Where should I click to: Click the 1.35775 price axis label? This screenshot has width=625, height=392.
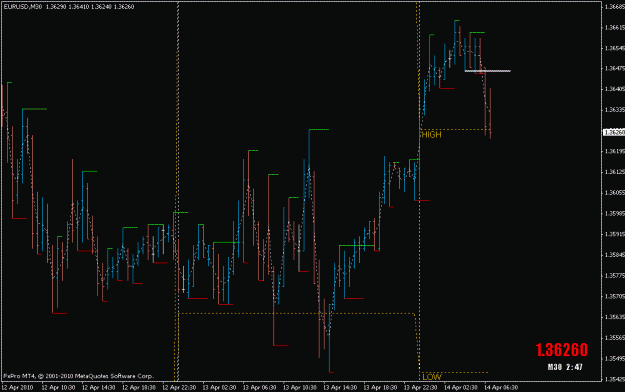pos(614,276)
